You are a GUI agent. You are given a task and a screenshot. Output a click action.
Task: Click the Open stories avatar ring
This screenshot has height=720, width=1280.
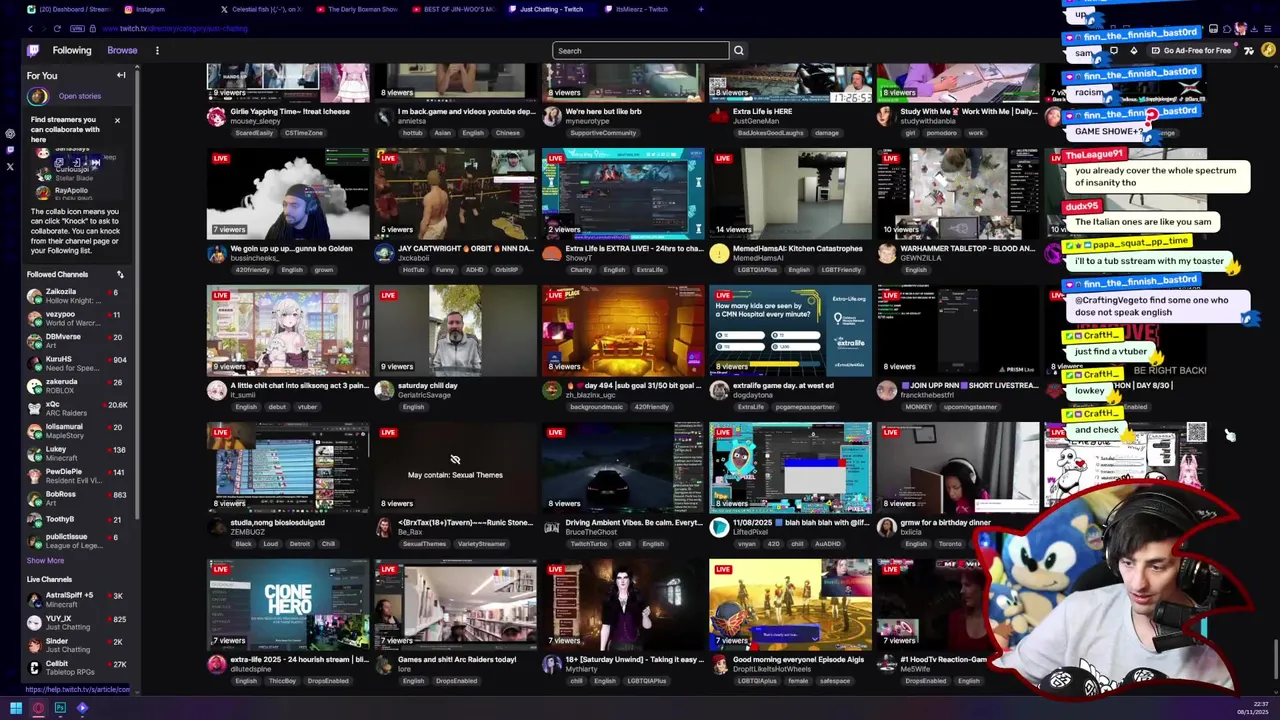(x=38, y=96)
